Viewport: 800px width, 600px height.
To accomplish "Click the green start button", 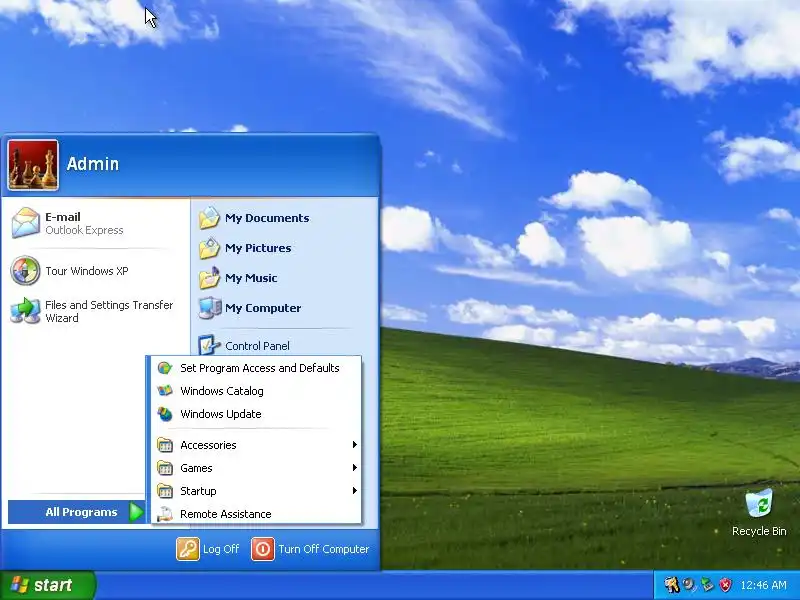I will 47,585.
